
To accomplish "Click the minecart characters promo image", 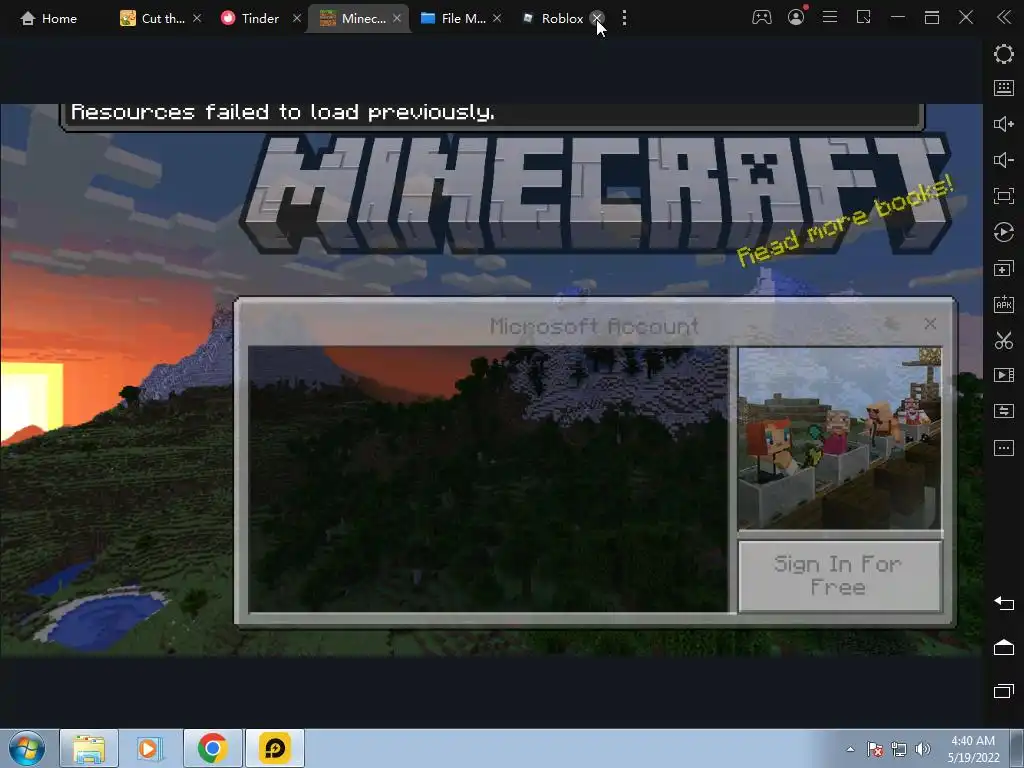I will point(840,438).
